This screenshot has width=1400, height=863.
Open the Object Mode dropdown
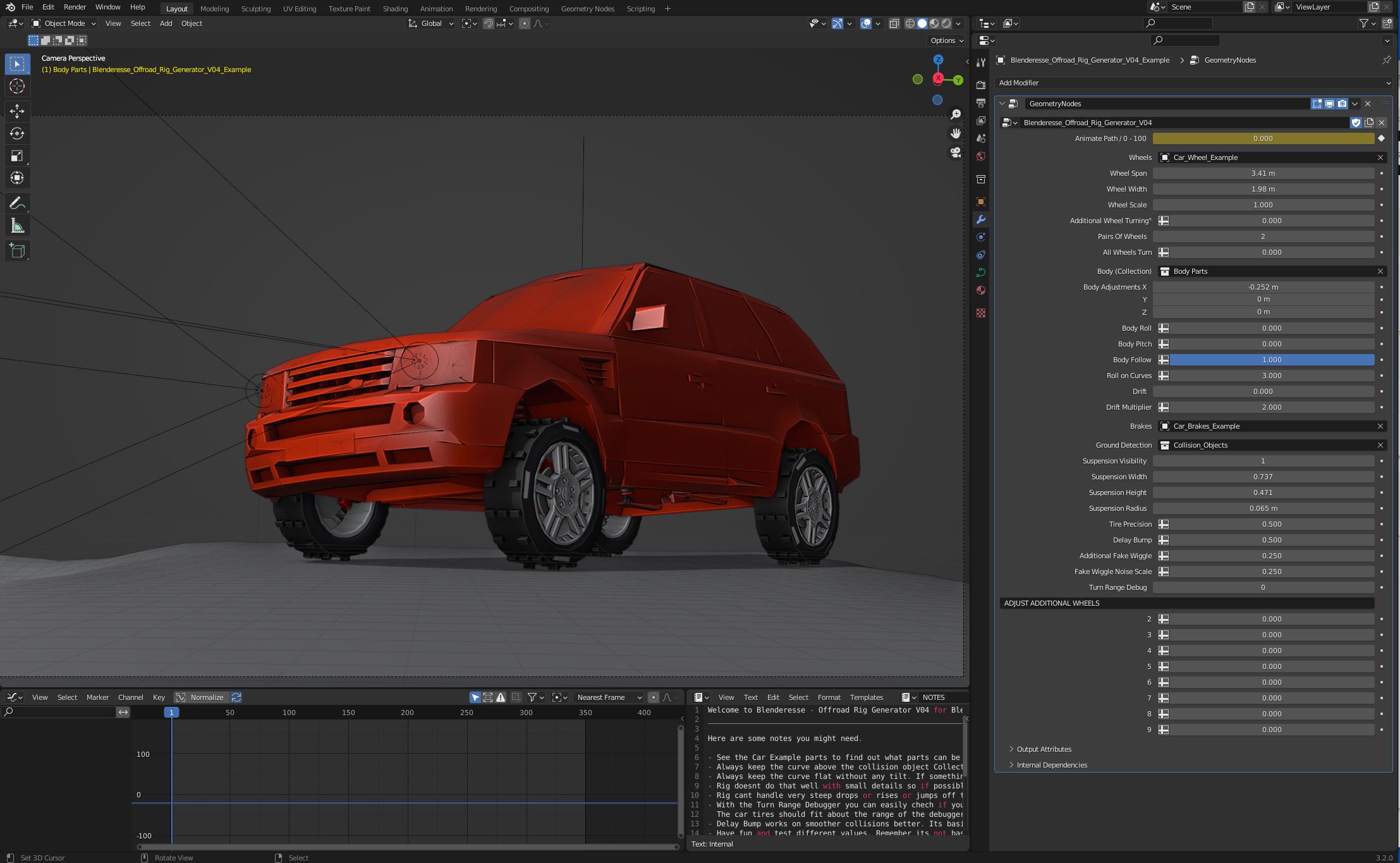tap(62, 23)
